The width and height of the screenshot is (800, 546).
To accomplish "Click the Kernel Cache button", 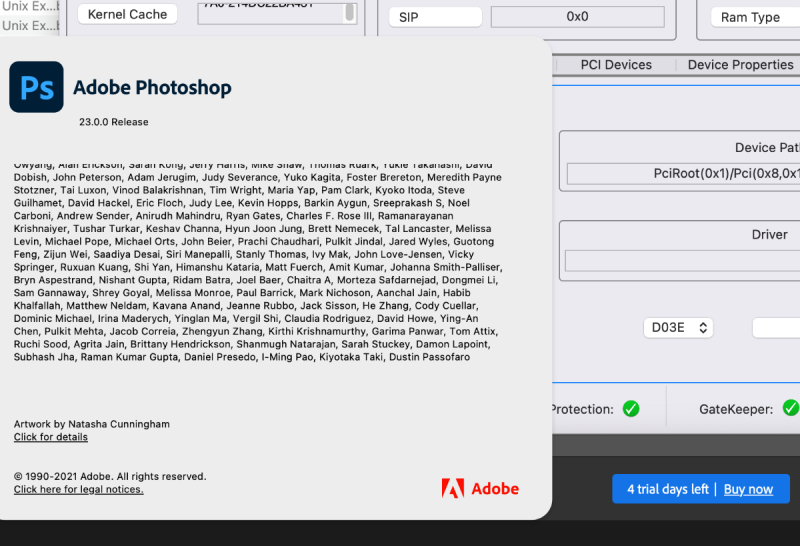I will coord(128,14).
